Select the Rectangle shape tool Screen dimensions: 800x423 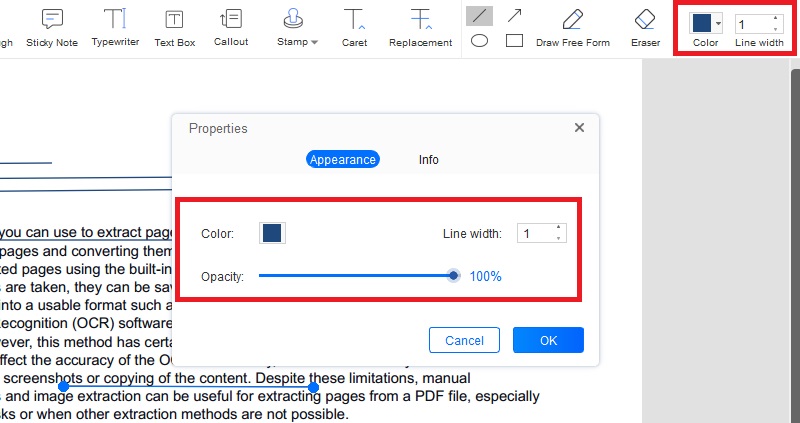click(x=514, y=40)
